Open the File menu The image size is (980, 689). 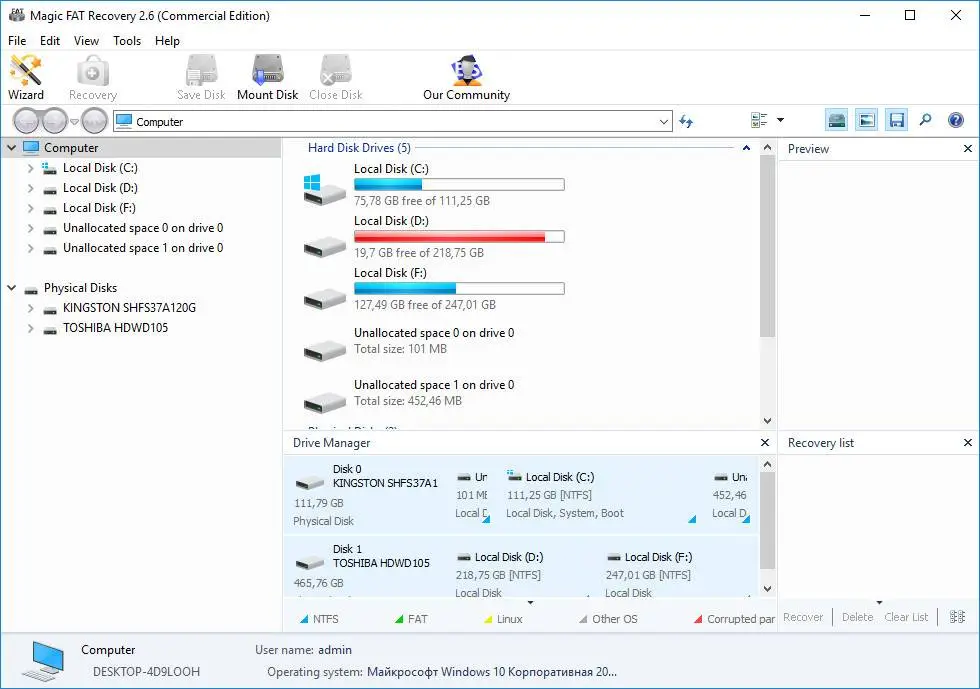pyautogui.click(x=17, y=41)
